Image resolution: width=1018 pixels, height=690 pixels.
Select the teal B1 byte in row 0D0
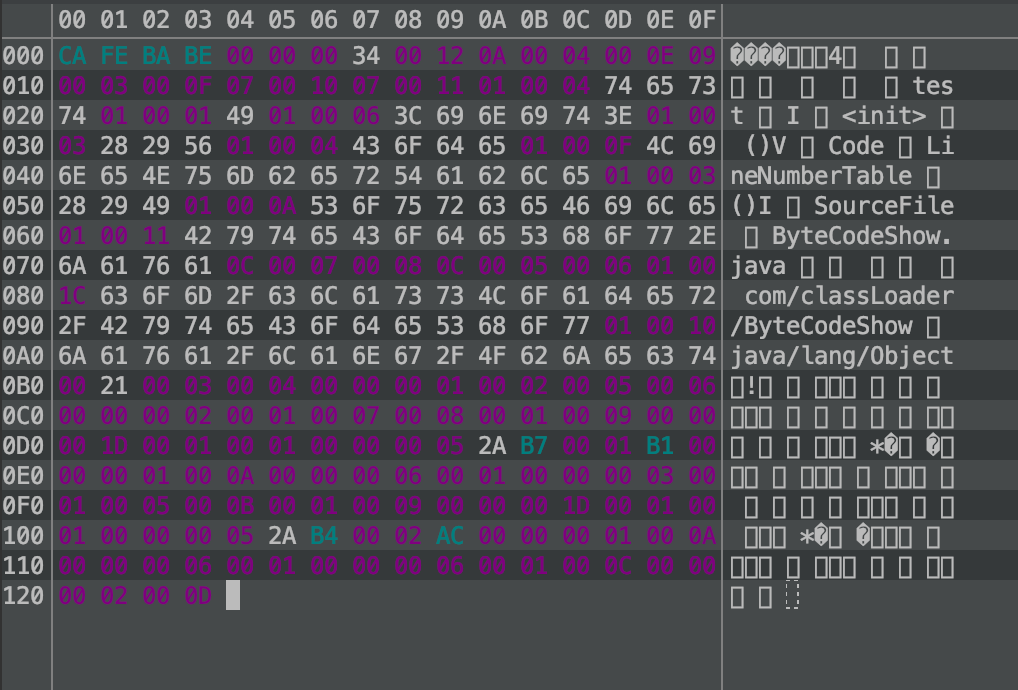pyautogui.click(x=660, y=445)
